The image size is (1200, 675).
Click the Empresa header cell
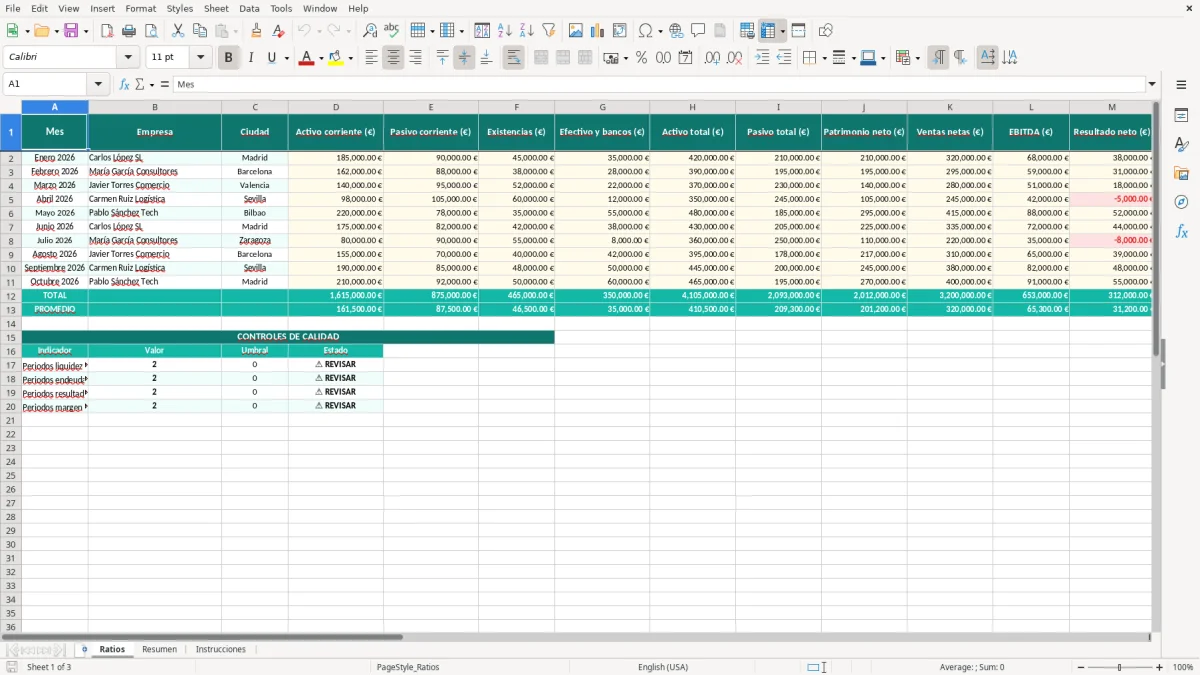155,132
